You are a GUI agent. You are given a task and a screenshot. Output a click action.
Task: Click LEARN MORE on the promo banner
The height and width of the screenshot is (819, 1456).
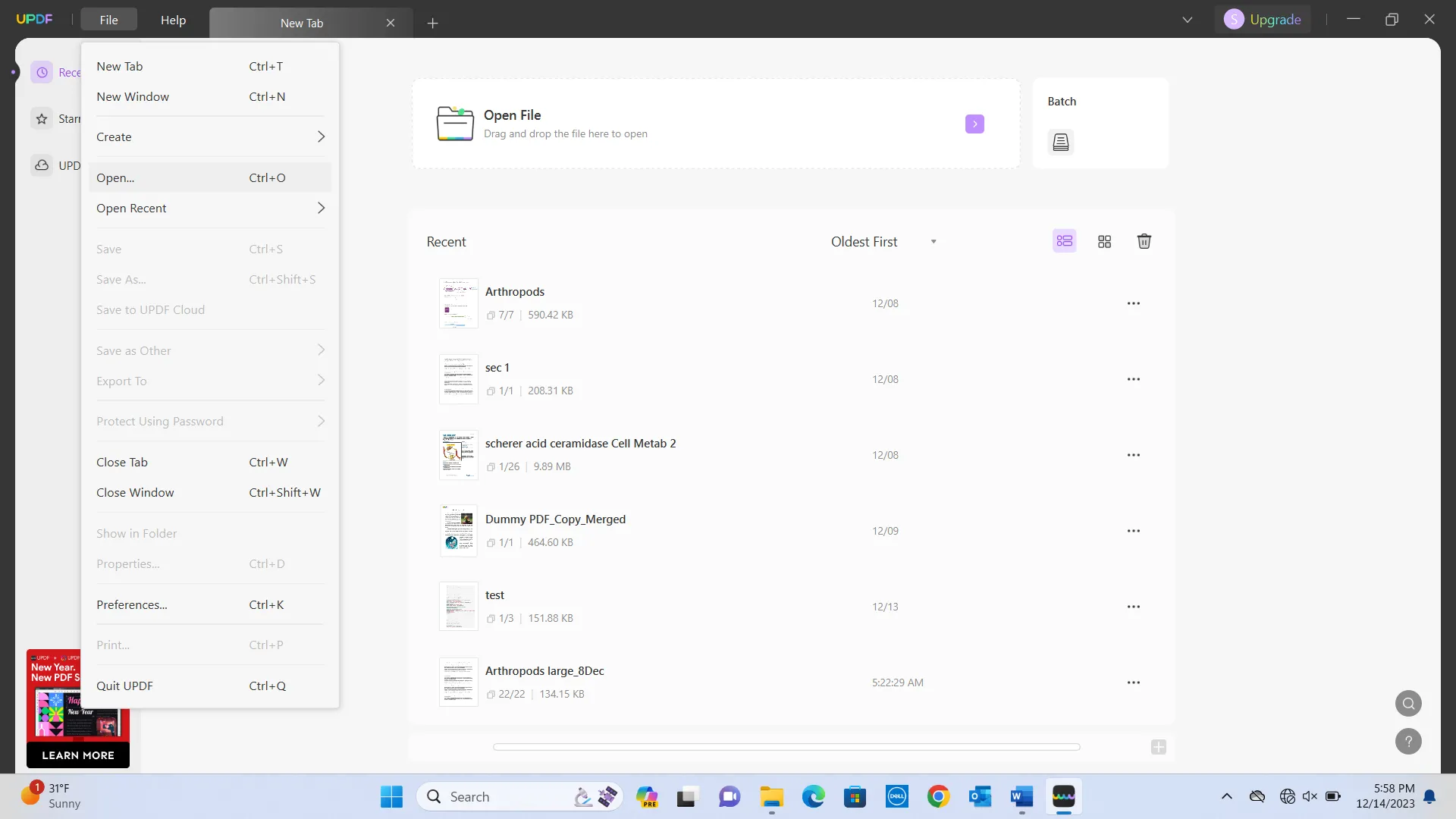point(77,755)
